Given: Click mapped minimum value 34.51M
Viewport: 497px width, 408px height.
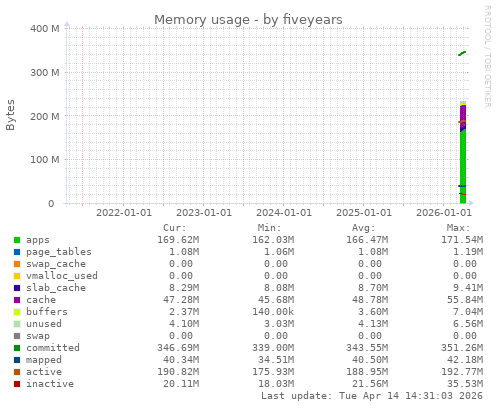Looking at the screenshot, I should click(276, 360).
